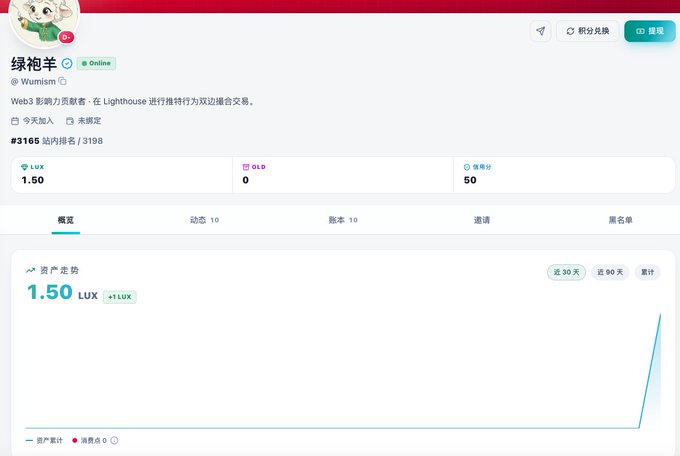The width and height of the screenshot is (680, 456).
Task: Click the wallet icon beside 未绑定
Action: [70, 121]
